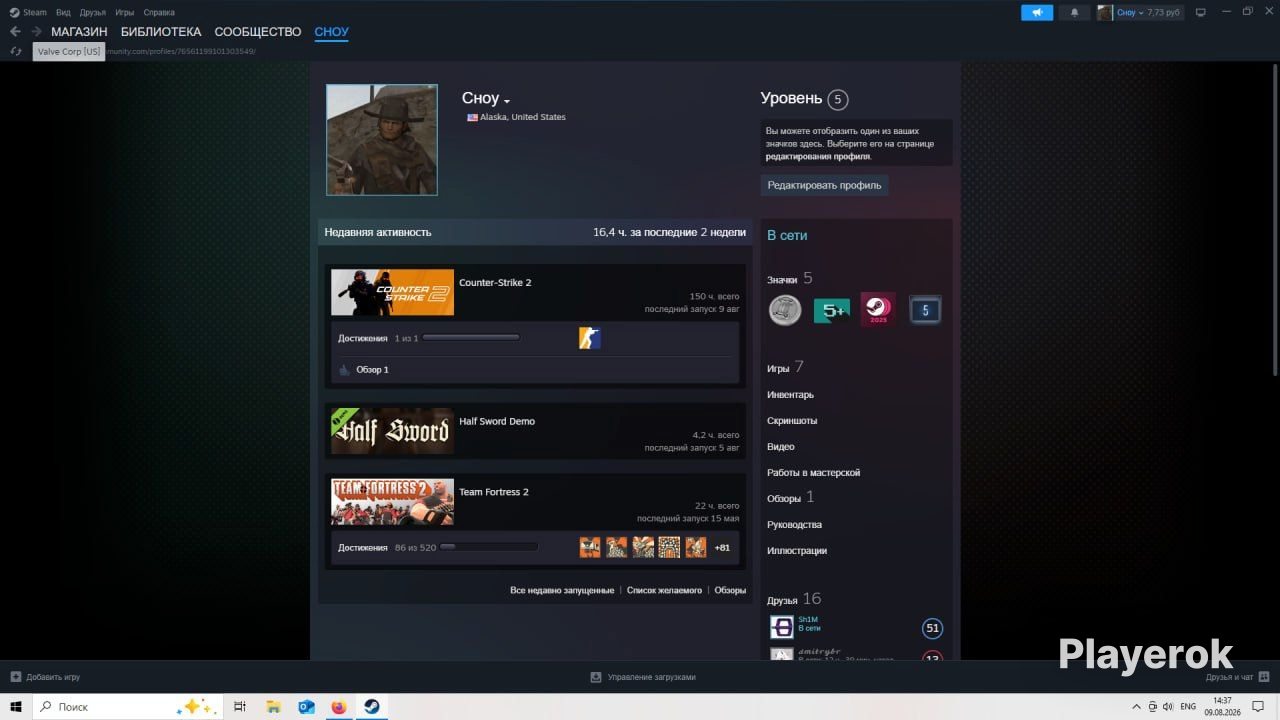Viewport: 1280px width, 720px height.
Task: Switch to the МАГАЗИН tab
Action: [79, 32]
